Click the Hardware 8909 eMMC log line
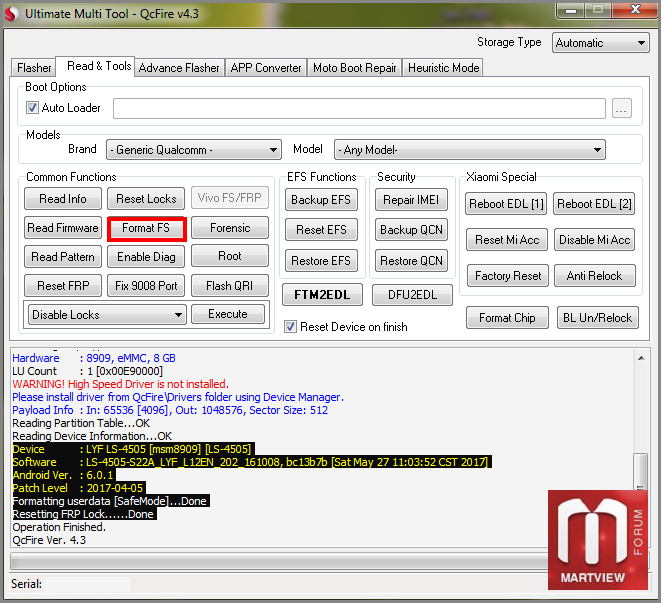The width and height of the screenshot is (661, 603). (x=94, y=358)
